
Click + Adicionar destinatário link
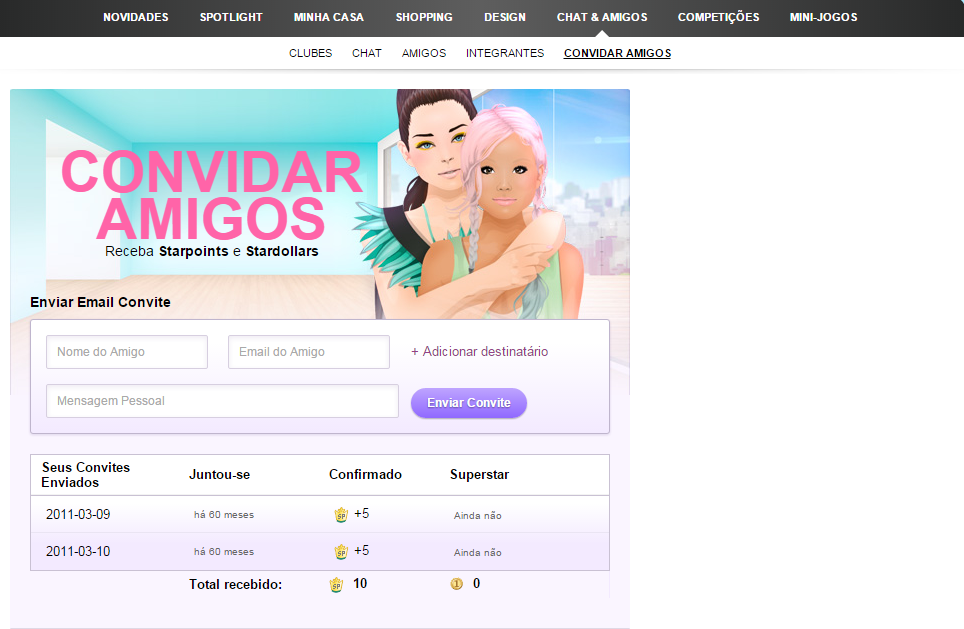pos(480,352)
